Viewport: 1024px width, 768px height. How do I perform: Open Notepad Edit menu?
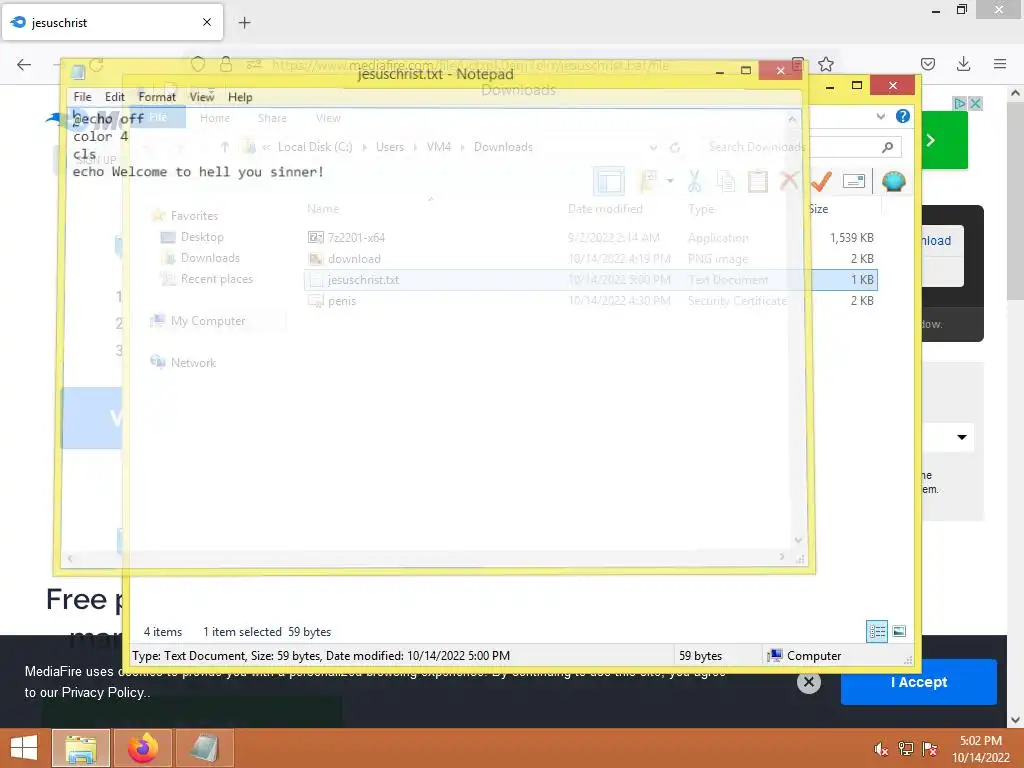tap(114, 97)
